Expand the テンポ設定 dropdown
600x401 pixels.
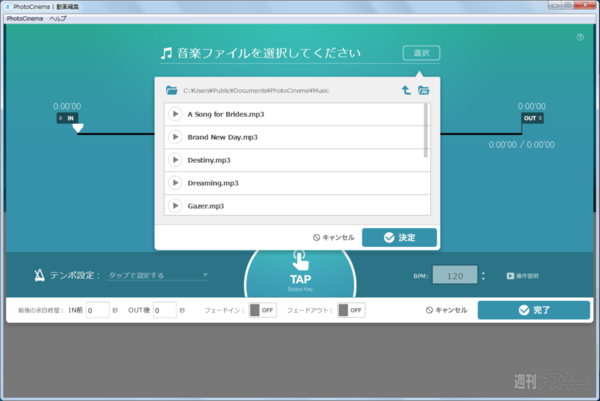(x=157, y=275)
